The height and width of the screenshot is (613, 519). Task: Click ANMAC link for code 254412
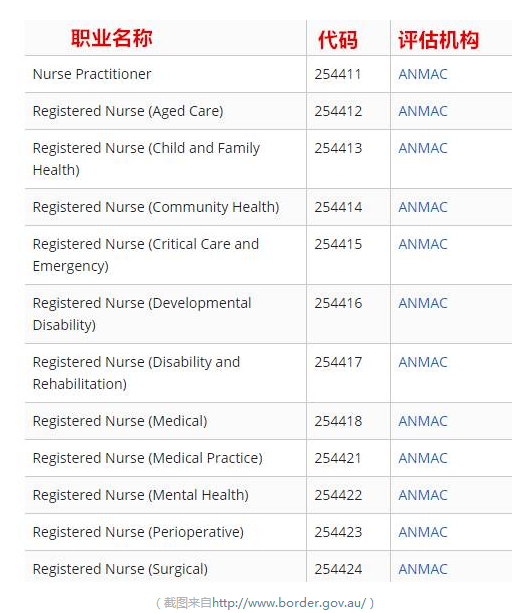click(x=422, y=111)
